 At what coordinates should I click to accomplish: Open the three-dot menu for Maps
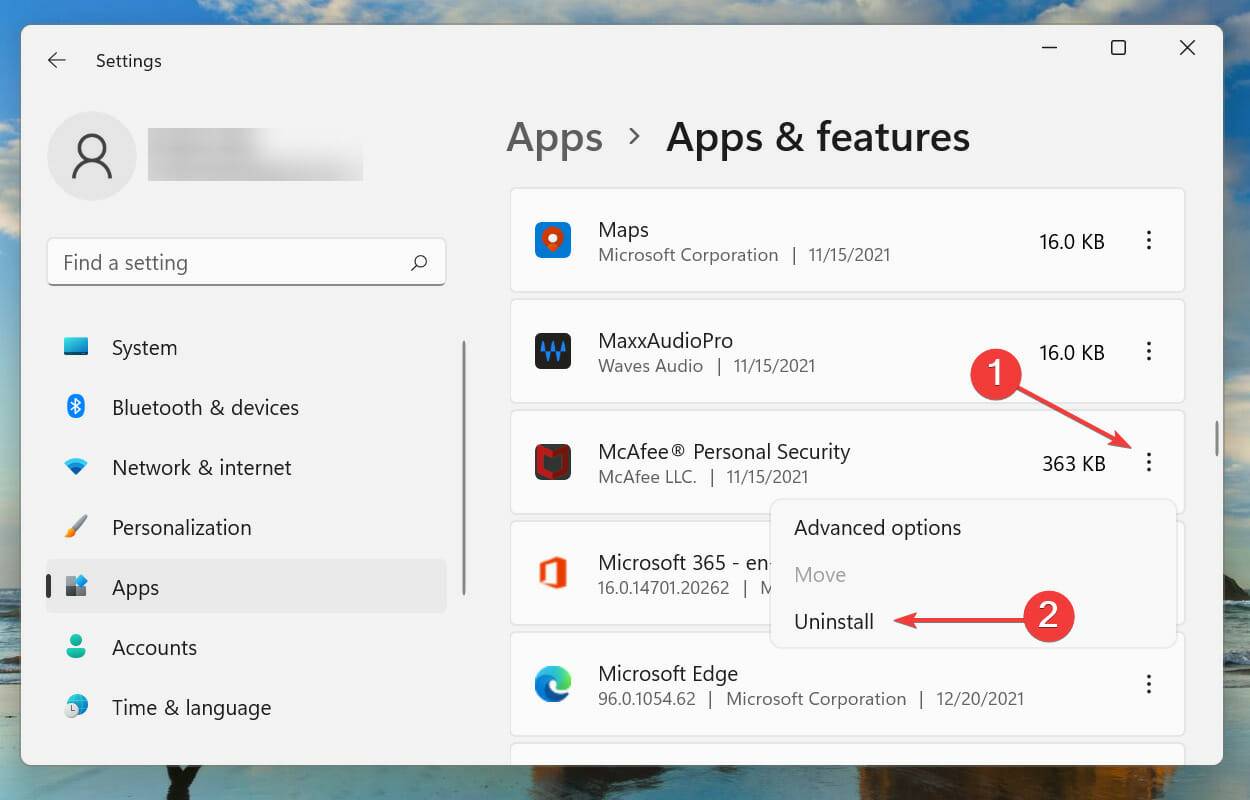(x=1149, y=240)
